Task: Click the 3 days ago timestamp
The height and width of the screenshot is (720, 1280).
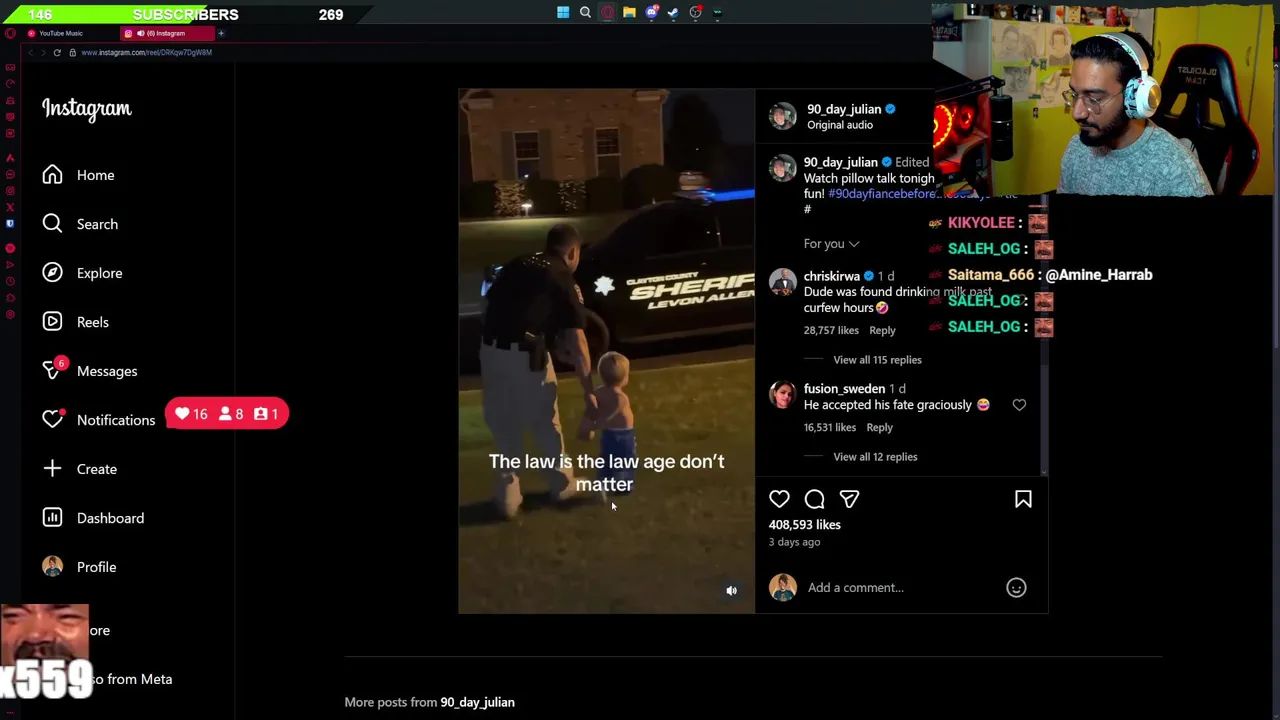Action: pyautogui.click(x=794, y=542)
